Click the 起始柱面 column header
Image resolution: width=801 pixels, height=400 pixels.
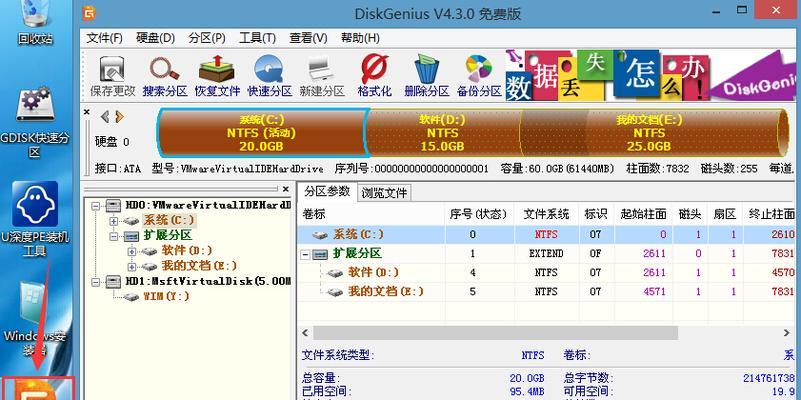pyautogui.click(x=644, y=215)
